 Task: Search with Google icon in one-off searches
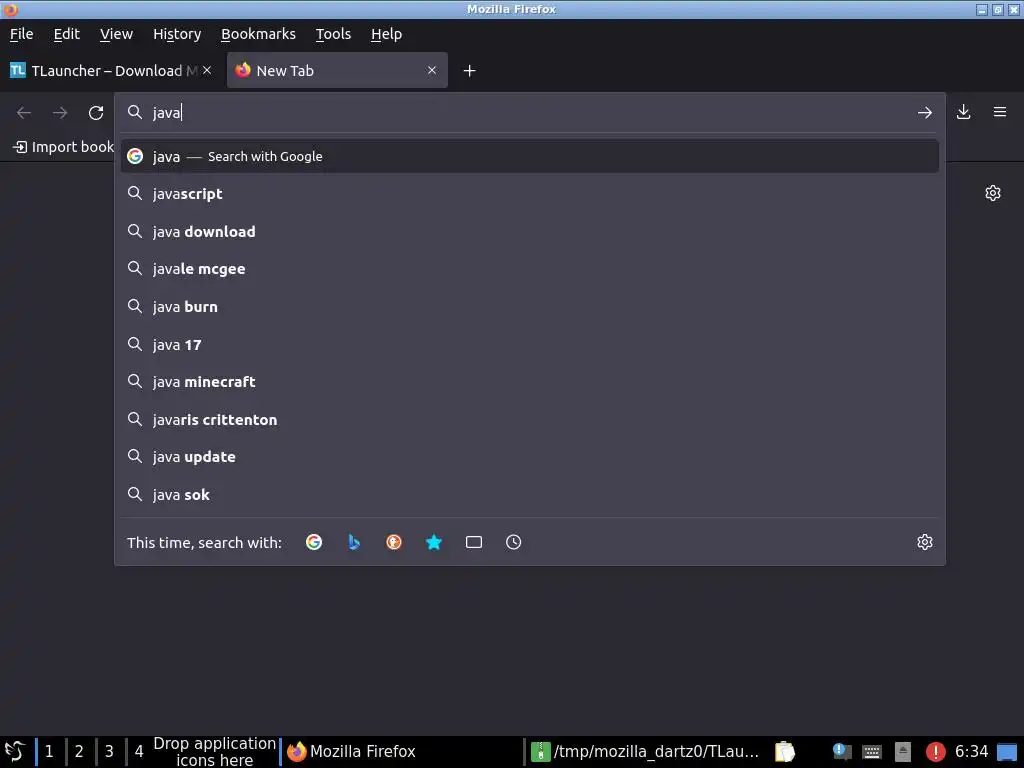[314, 542]
